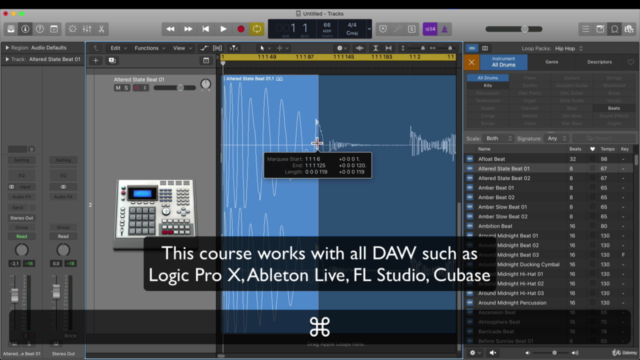The height and width of the screenshot is (360, 640).
Task: Select the Afloat Beat loop
Action: 549,159
